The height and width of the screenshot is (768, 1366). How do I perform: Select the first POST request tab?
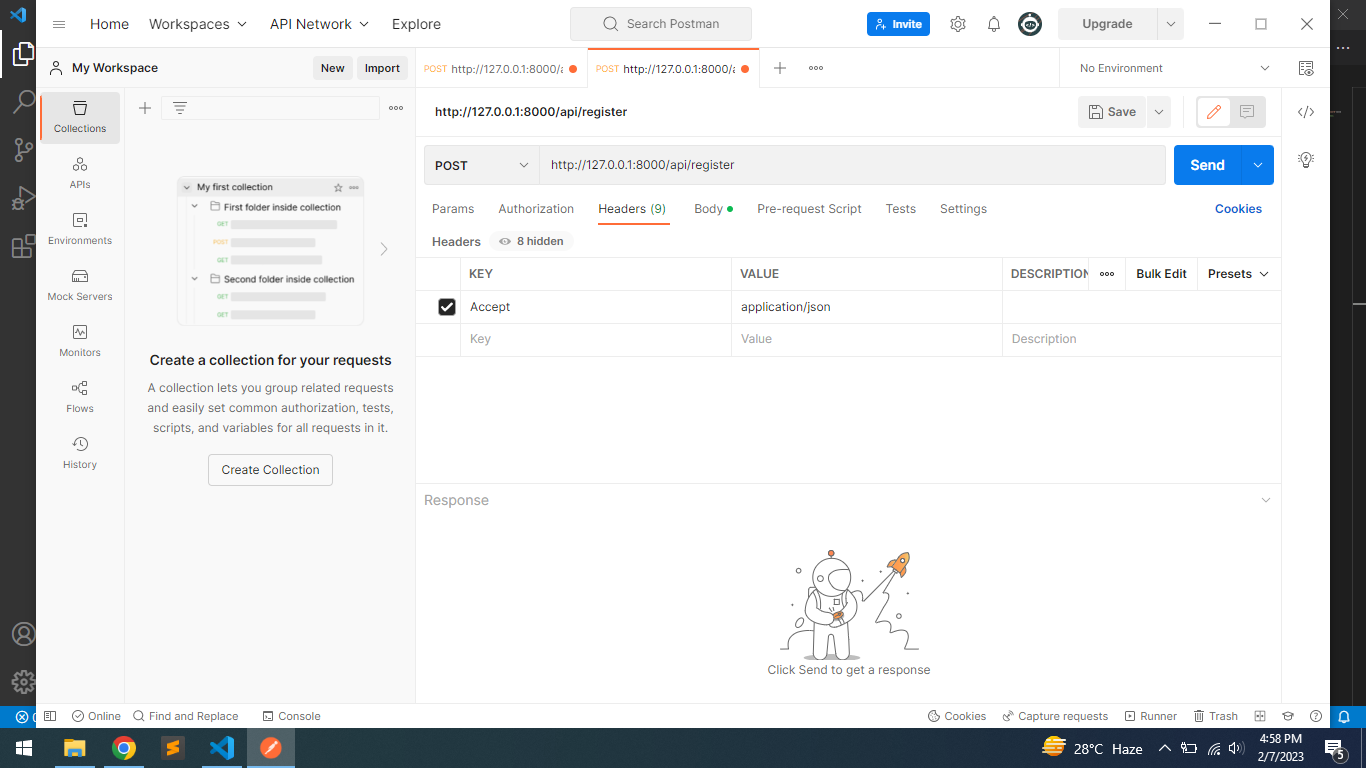point(501,68)
